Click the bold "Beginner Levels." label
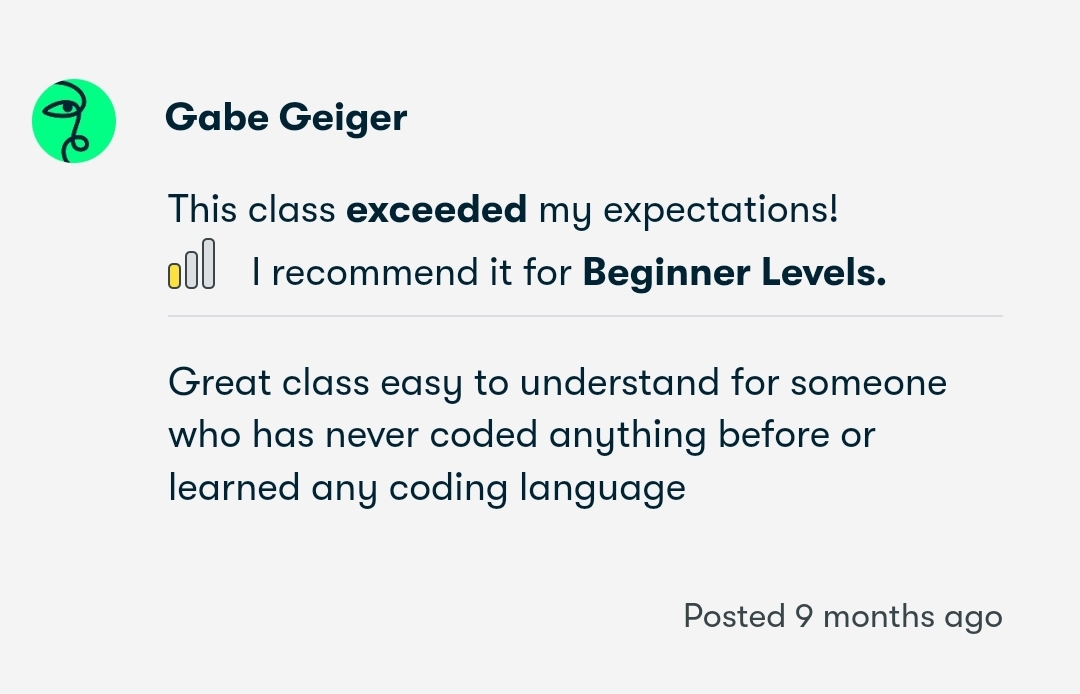The height and width of the screenshot is (694, 1080). tap(734, 272)
